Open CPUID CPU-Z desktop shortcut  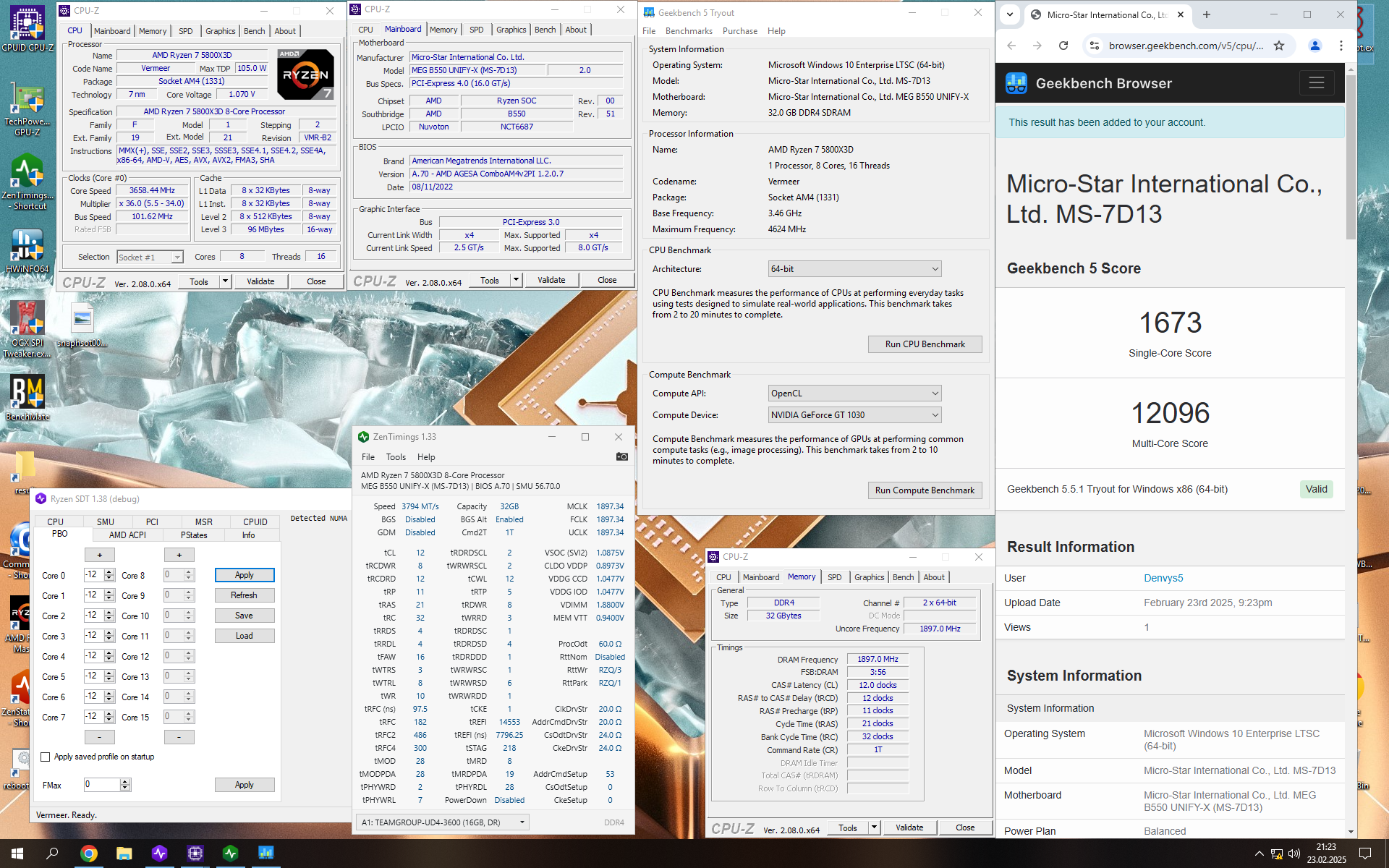tap(27, 29)
